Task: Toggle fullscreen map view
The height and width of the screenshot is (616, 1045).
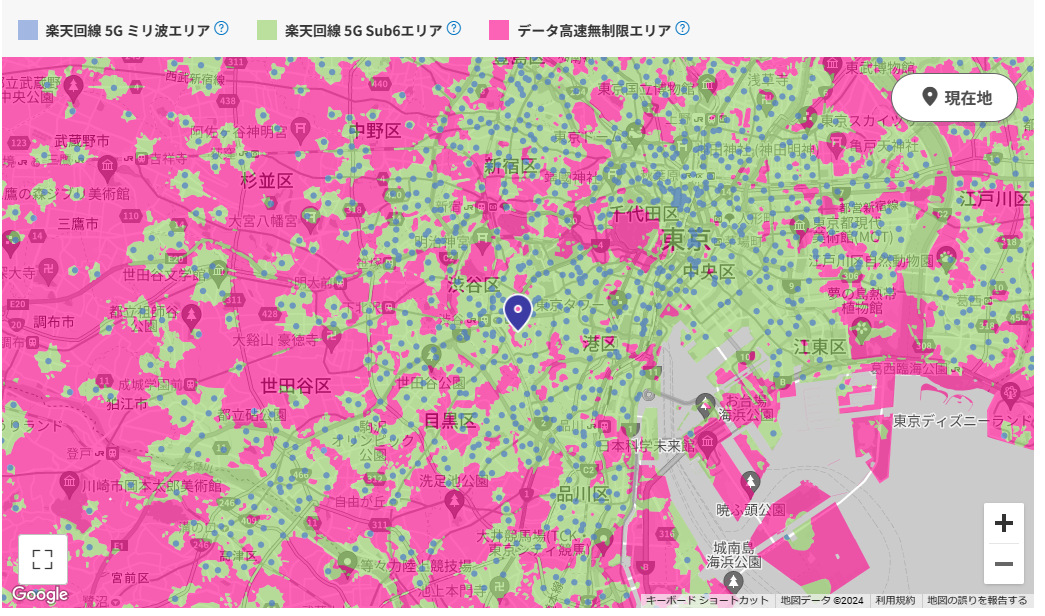Action: 43,559
